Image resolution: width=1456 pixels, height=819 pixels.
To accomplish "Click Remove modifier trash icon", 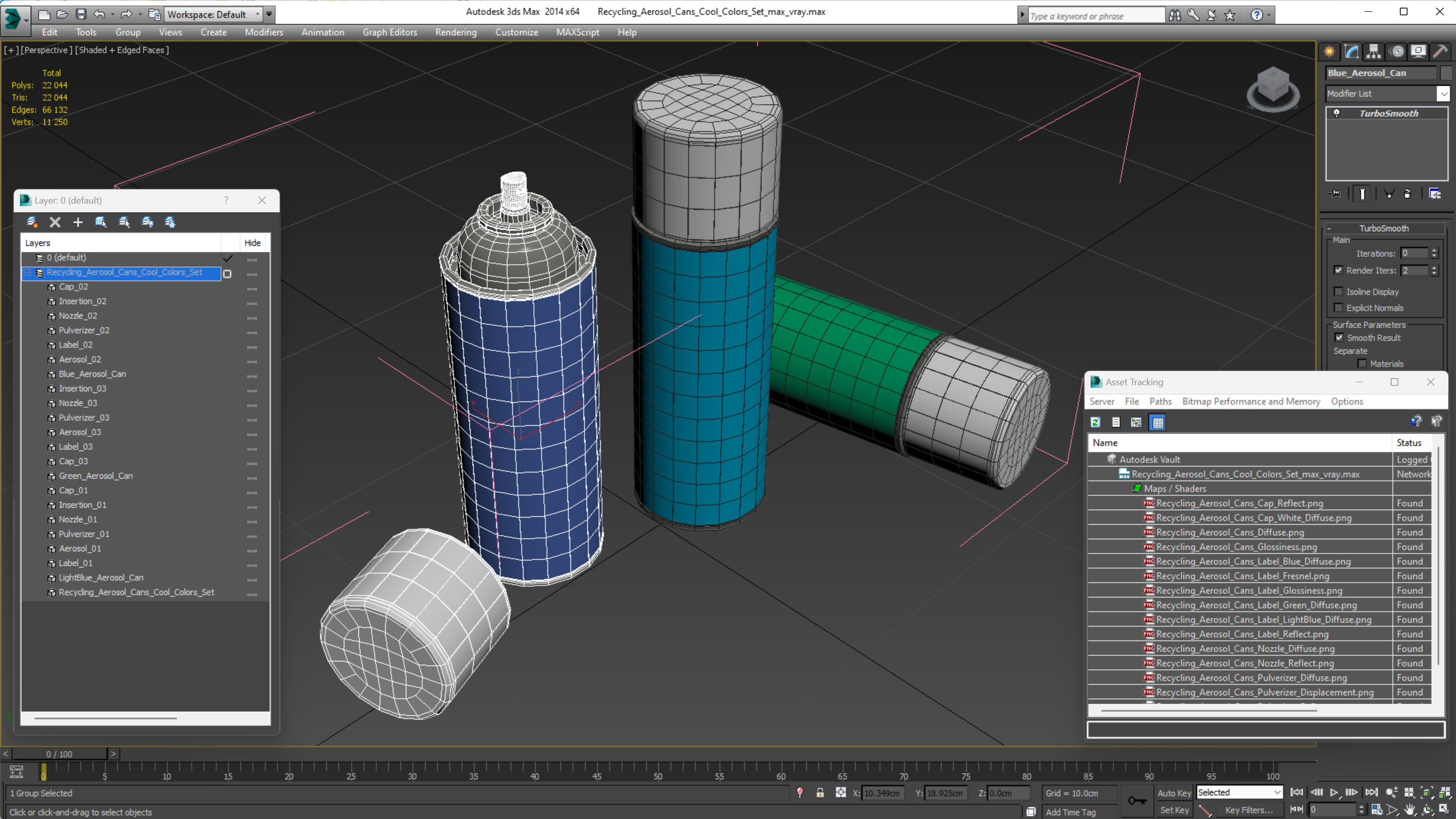I will pos(1408,194).
